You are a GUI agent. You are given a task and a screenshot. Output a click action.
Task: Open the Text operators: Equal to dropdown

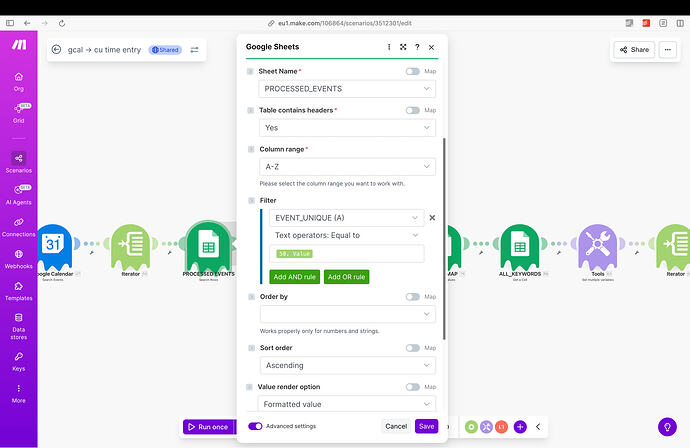(347, 235)
